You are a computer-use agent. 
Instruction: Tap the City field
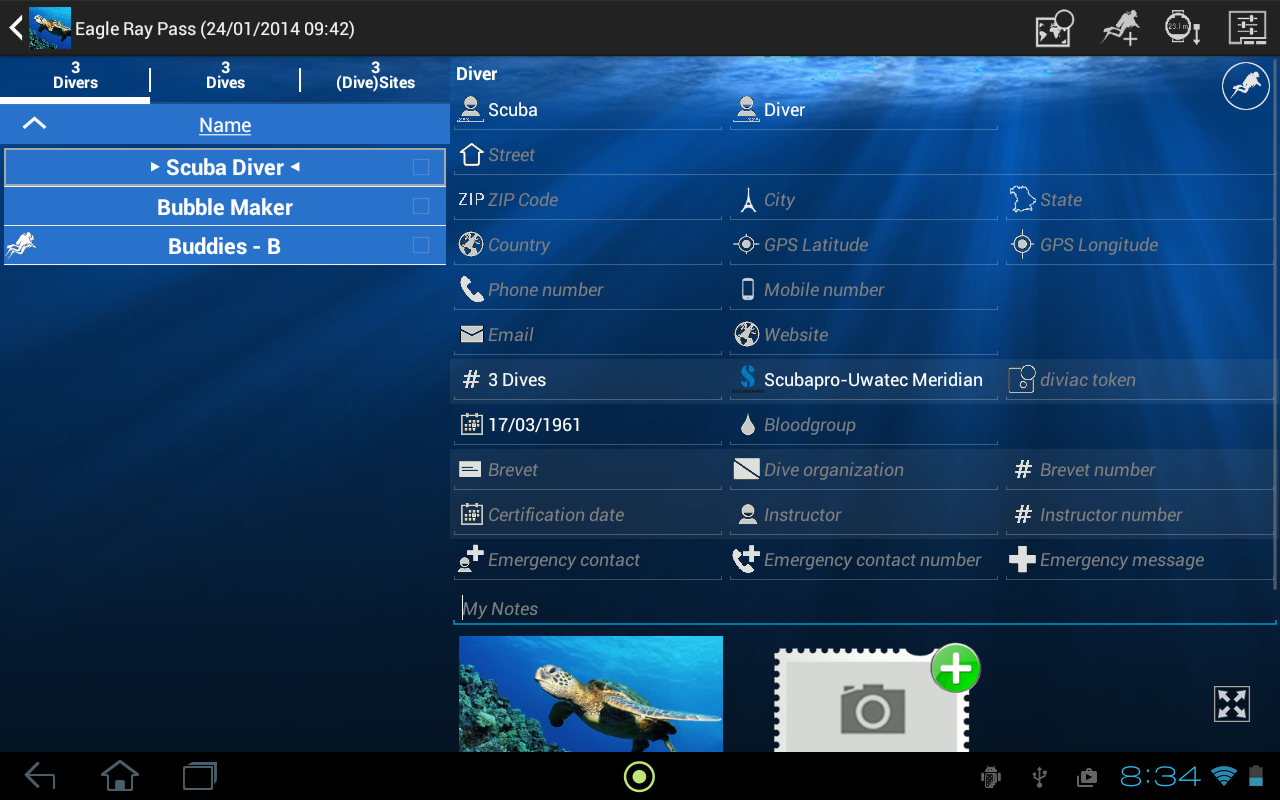click(x=864, y=200)
